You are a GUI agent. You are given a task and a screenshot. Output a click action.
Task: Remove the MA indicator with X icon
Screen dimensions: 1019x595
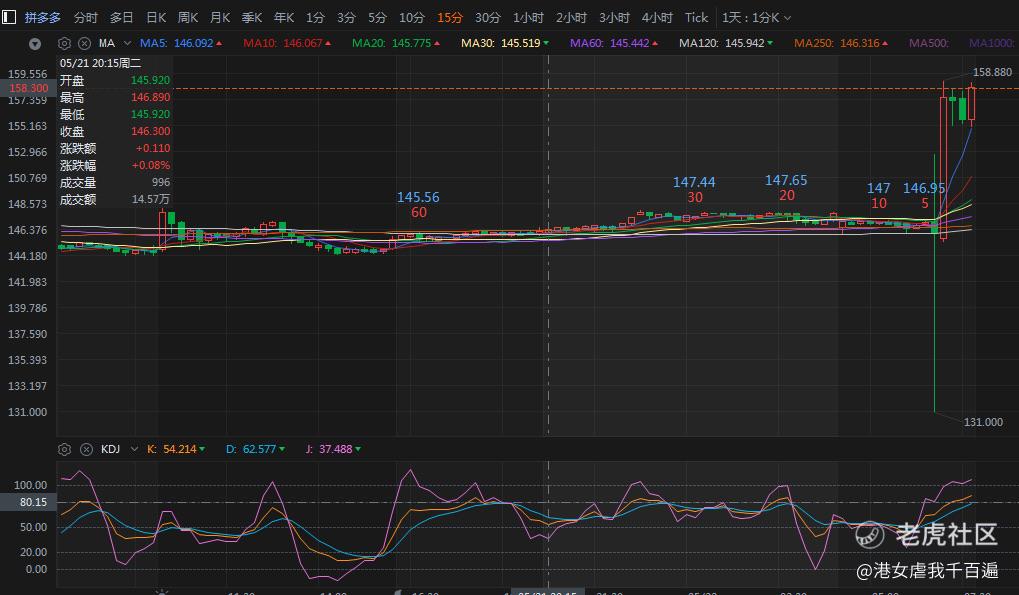pyautogui.click(x=84, y=44)
